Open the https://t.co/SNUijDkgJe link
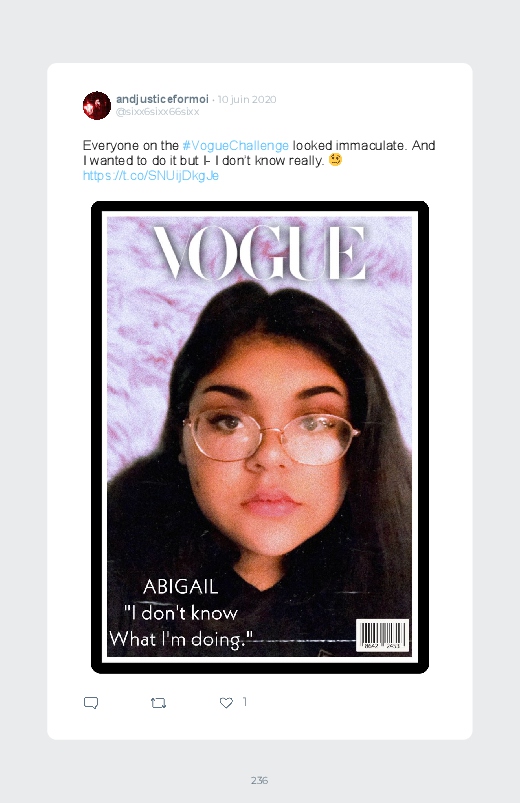The width and height of the screenshot is (520, 803). coord(151,176)
